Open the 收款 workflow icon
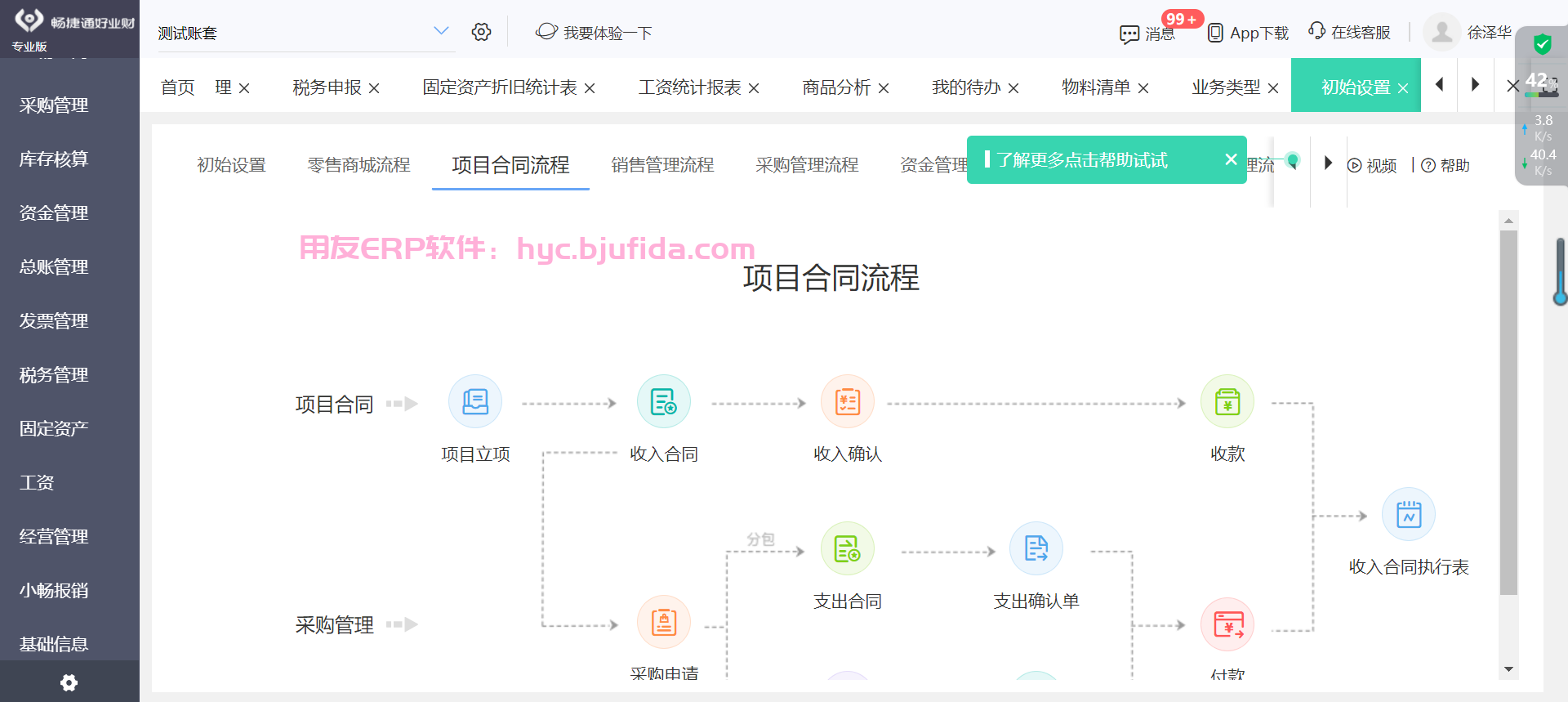Viewport: 1568px width, 702px height. coord(1227,401)
